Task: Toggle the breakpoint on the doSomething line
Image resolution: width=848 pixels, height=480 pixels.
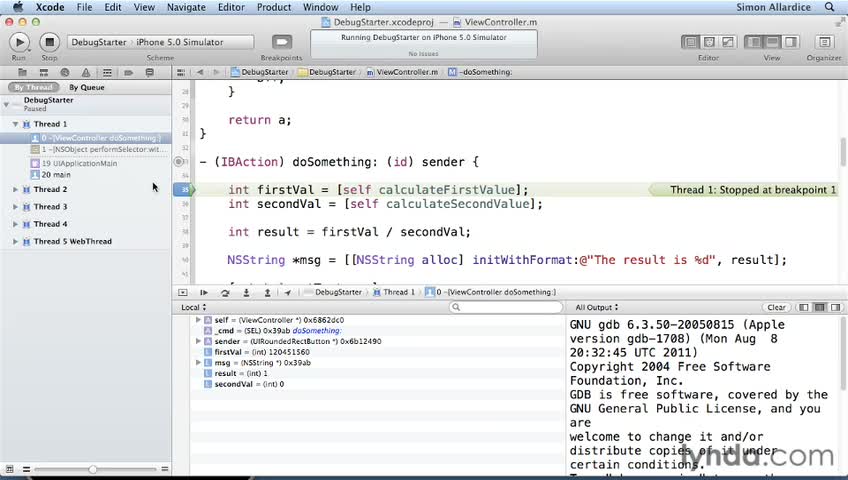Action: [x=178, y=161]
